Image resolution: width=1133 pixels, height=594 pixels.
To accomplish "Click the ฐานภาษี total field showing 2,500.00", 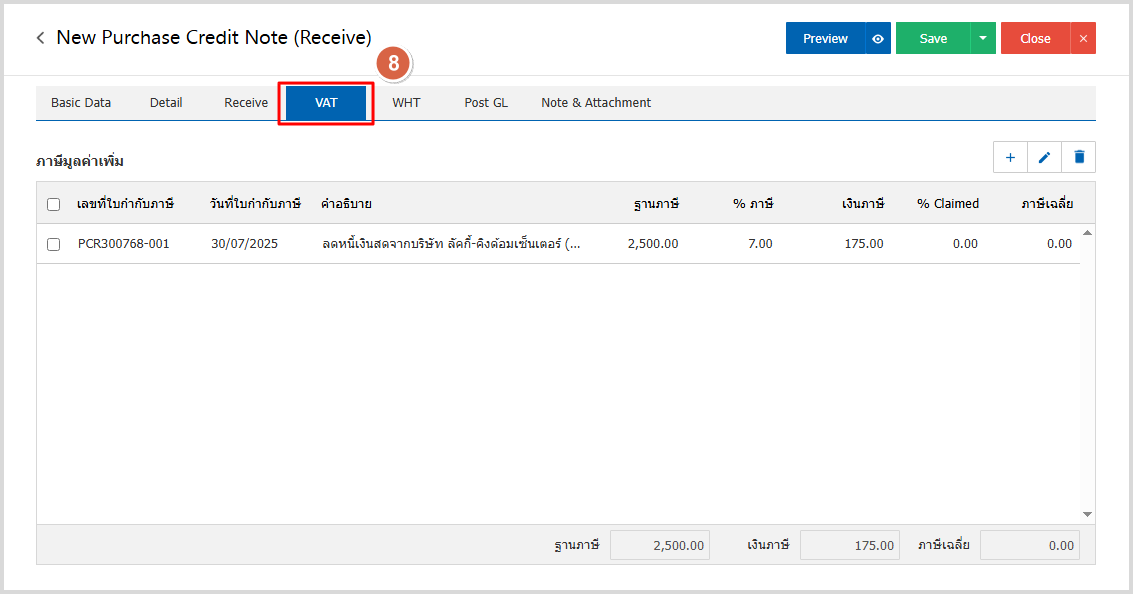I will pos(660,545).
